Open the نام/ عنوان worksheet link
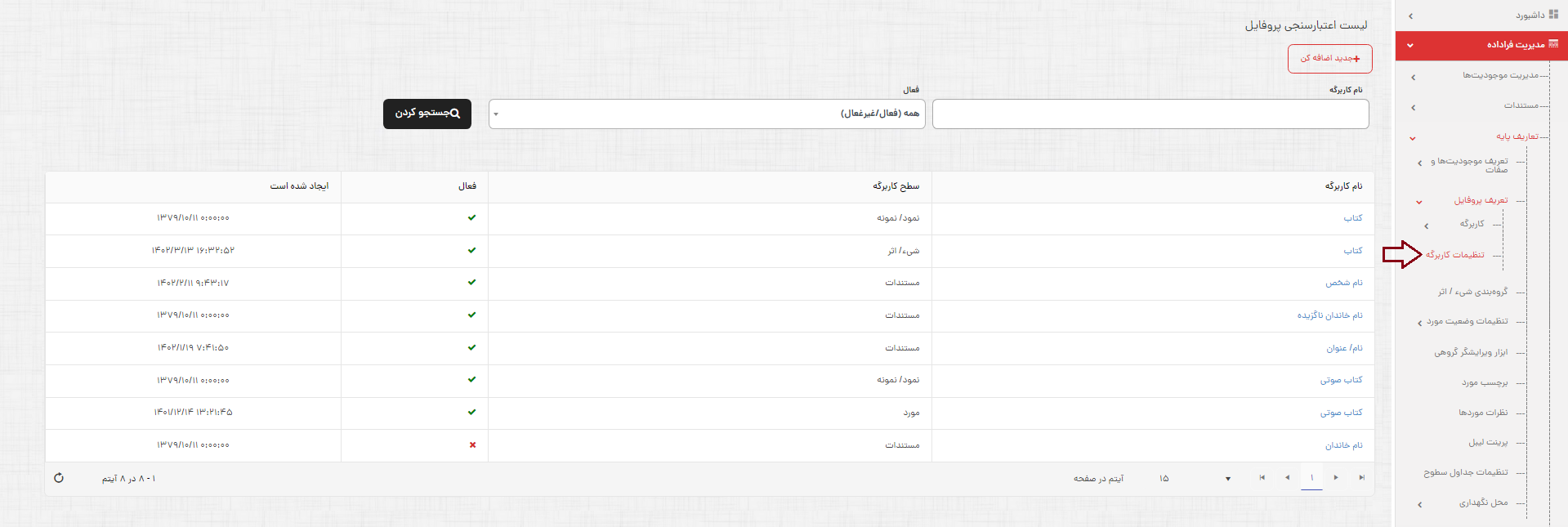Image resolution: width=1568 pixels, height=527 pixels. 1344,348
